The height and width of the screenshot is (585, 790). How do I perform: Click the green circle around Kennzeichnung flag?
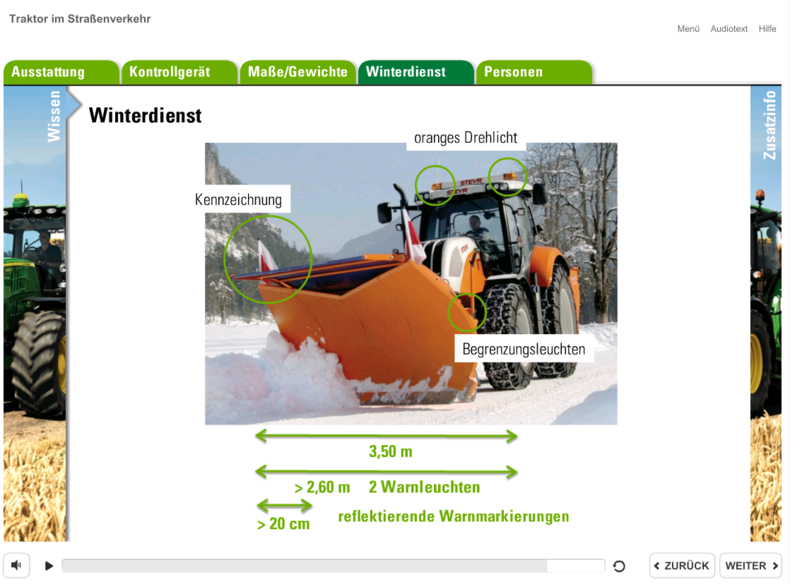[268, 260]
